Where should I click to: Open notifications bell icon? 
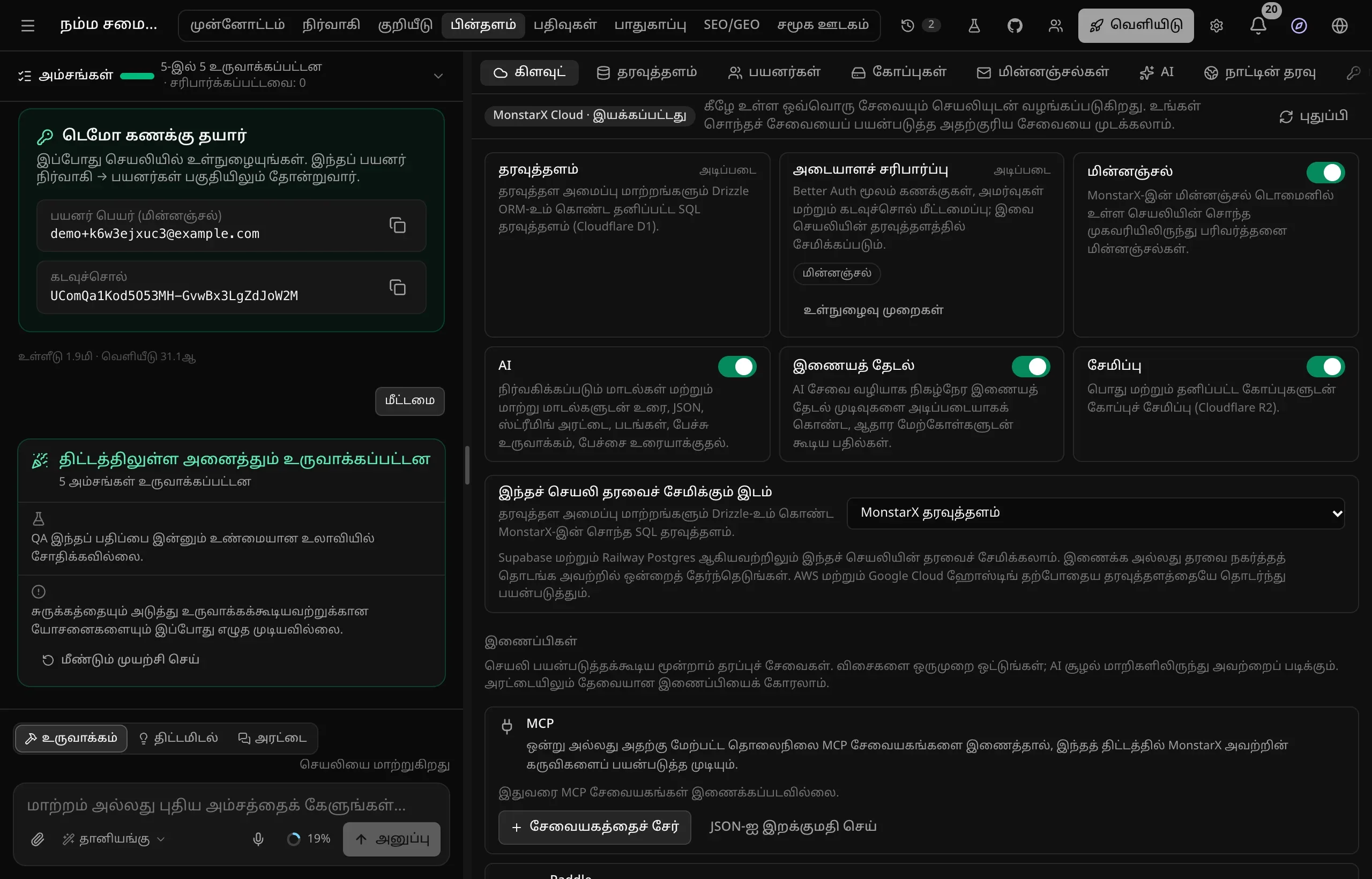[x=1258, y=26]
